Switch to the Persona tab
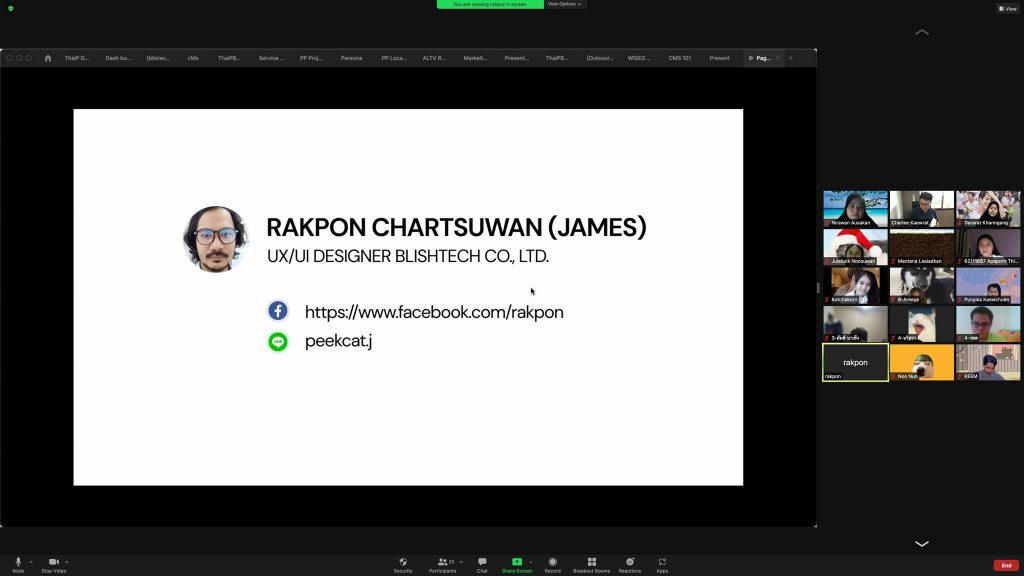 [351, 58]
